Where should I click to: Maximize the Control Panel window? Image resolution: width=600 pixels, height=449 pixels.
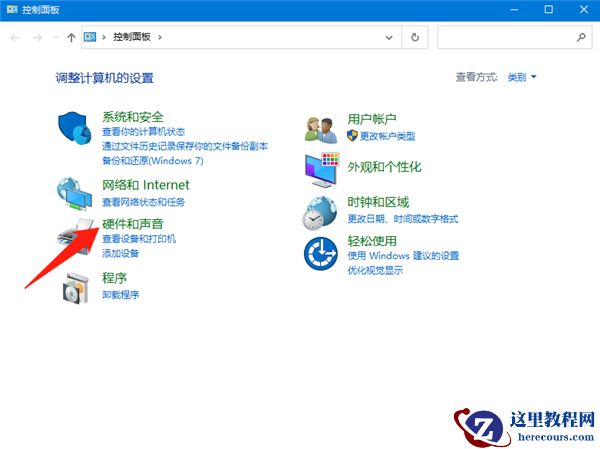549,10
